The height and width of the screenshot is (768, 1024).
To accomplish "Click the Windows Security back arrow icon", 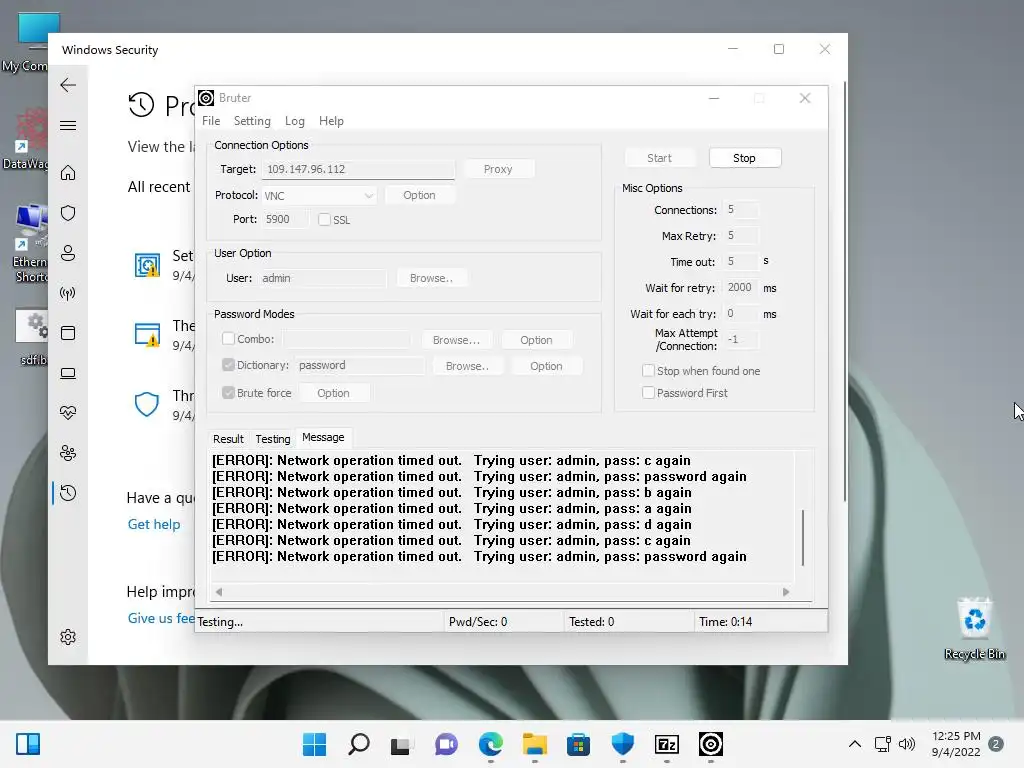I will click(x=68, y=85).
